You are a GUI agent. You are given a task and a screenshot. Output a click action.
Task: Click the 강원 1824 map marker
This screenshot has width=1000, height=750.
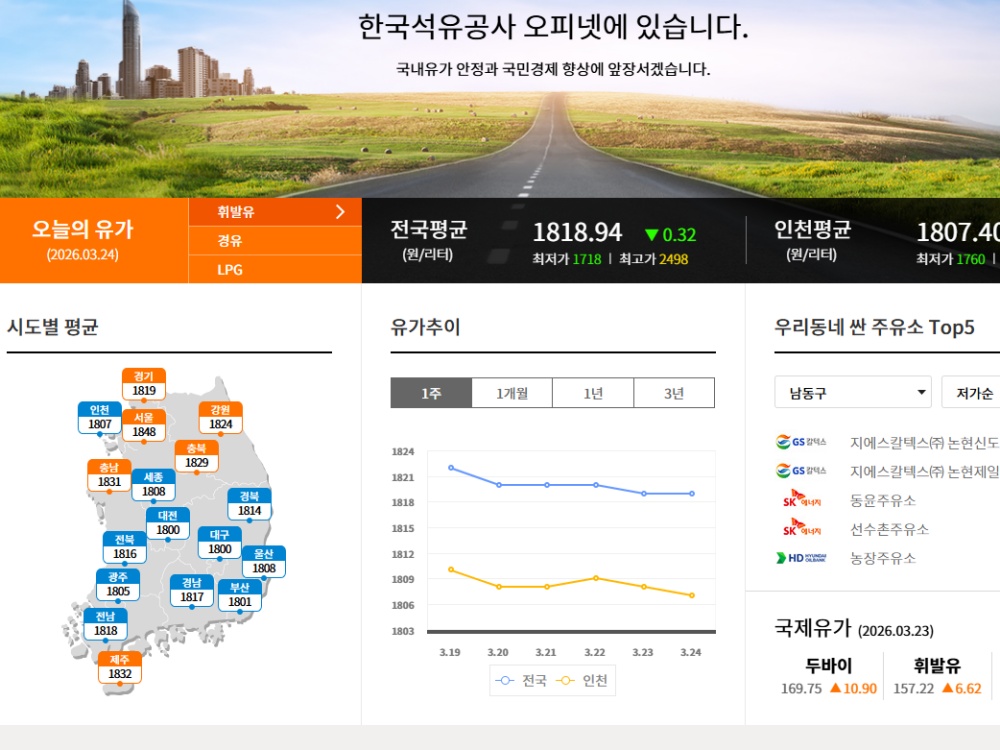(221, 418)
